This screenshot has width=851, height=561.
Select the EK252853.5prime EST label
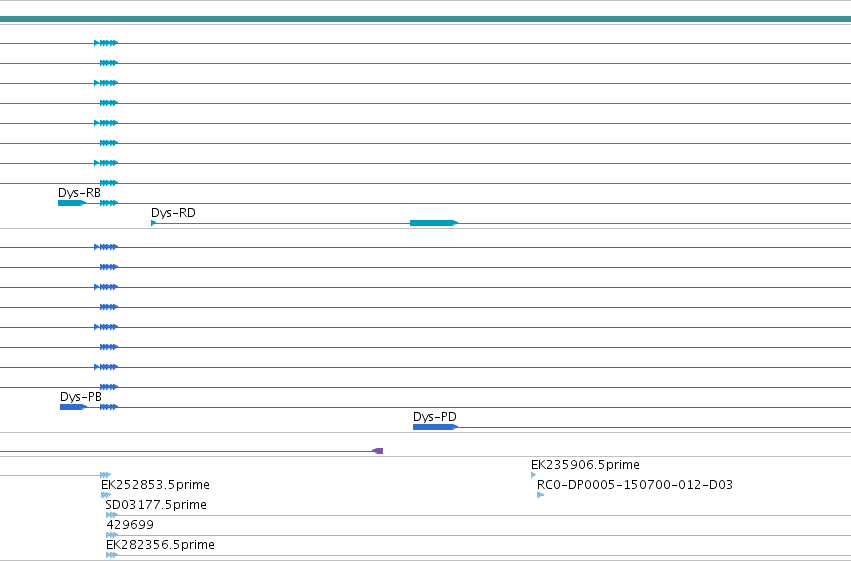click(155, 484)
